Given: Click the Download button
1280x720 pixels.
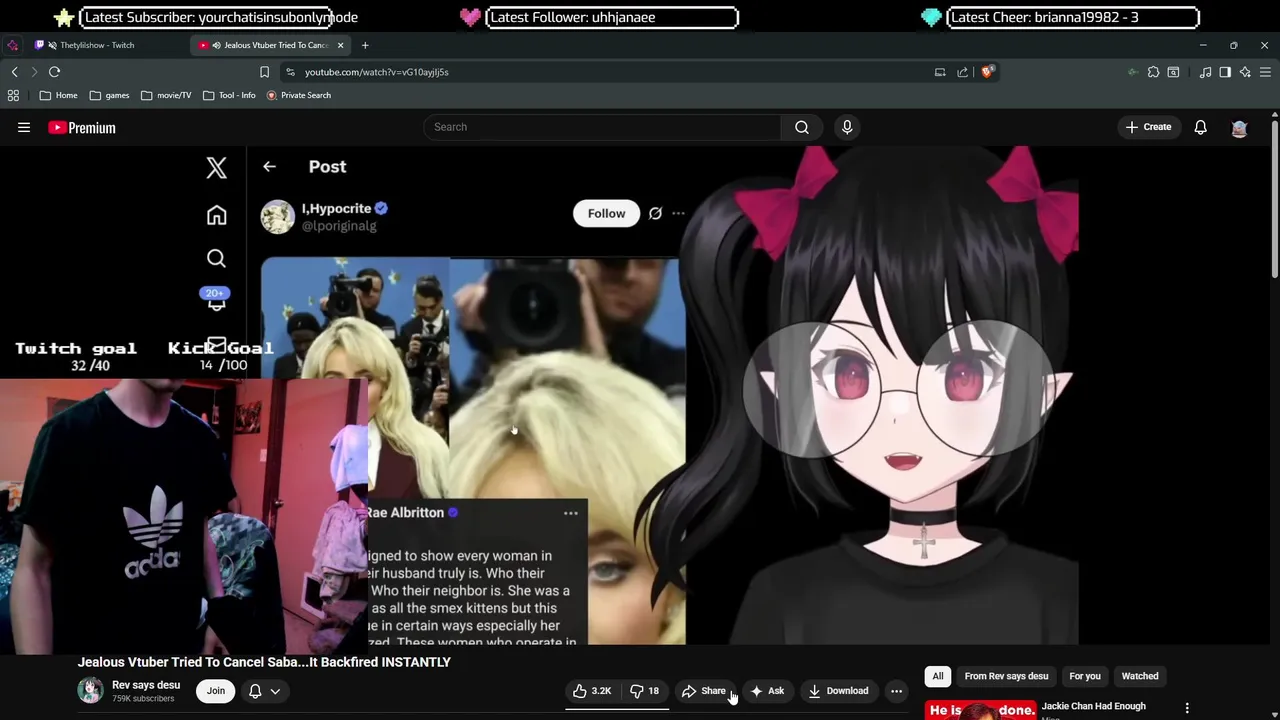Looking at the screenshot, I should (838, 691).
